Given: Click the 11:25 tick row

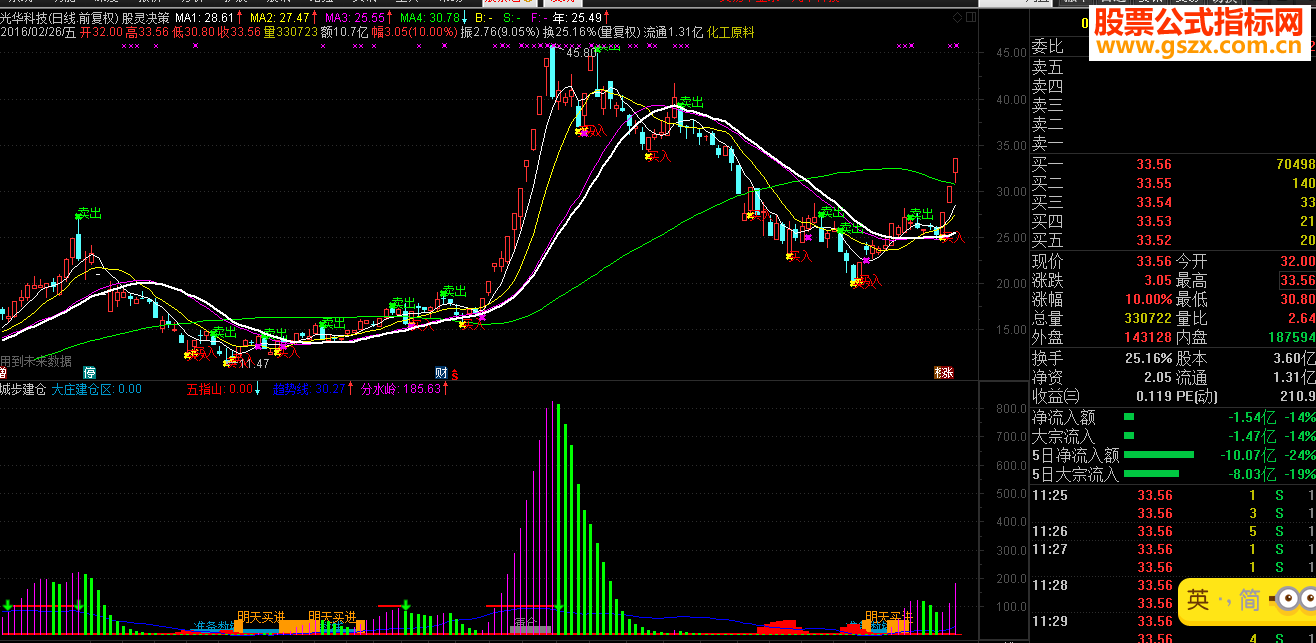Looking at the screenshot, I should point(1173,495).
